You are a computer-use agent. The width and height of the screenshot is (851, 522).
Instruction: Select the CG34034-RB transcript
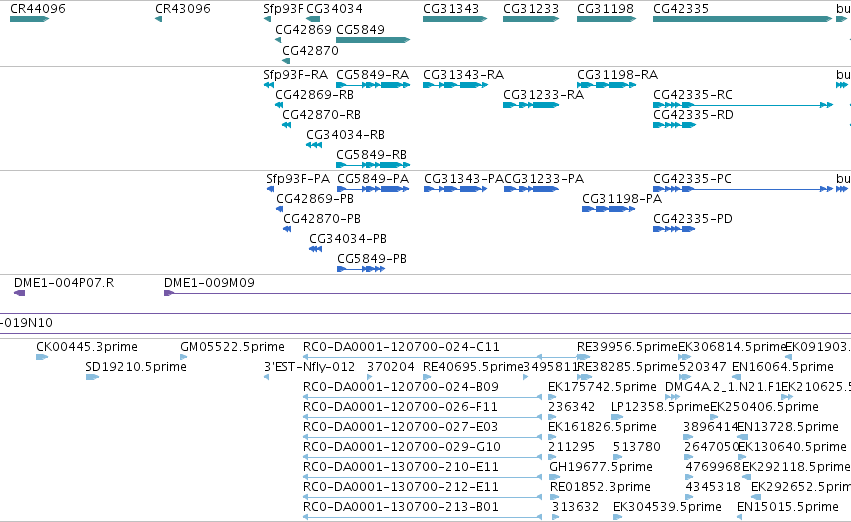coord(314,145)
